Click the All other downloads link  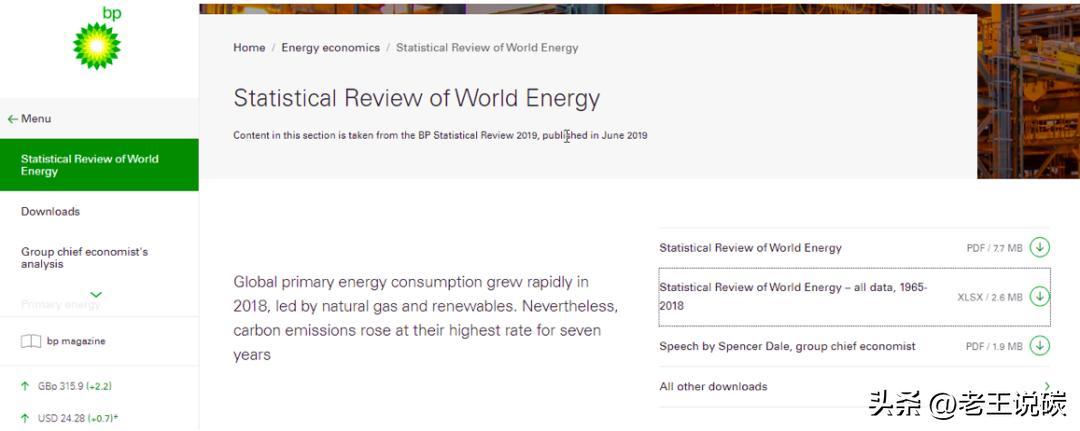713,387
